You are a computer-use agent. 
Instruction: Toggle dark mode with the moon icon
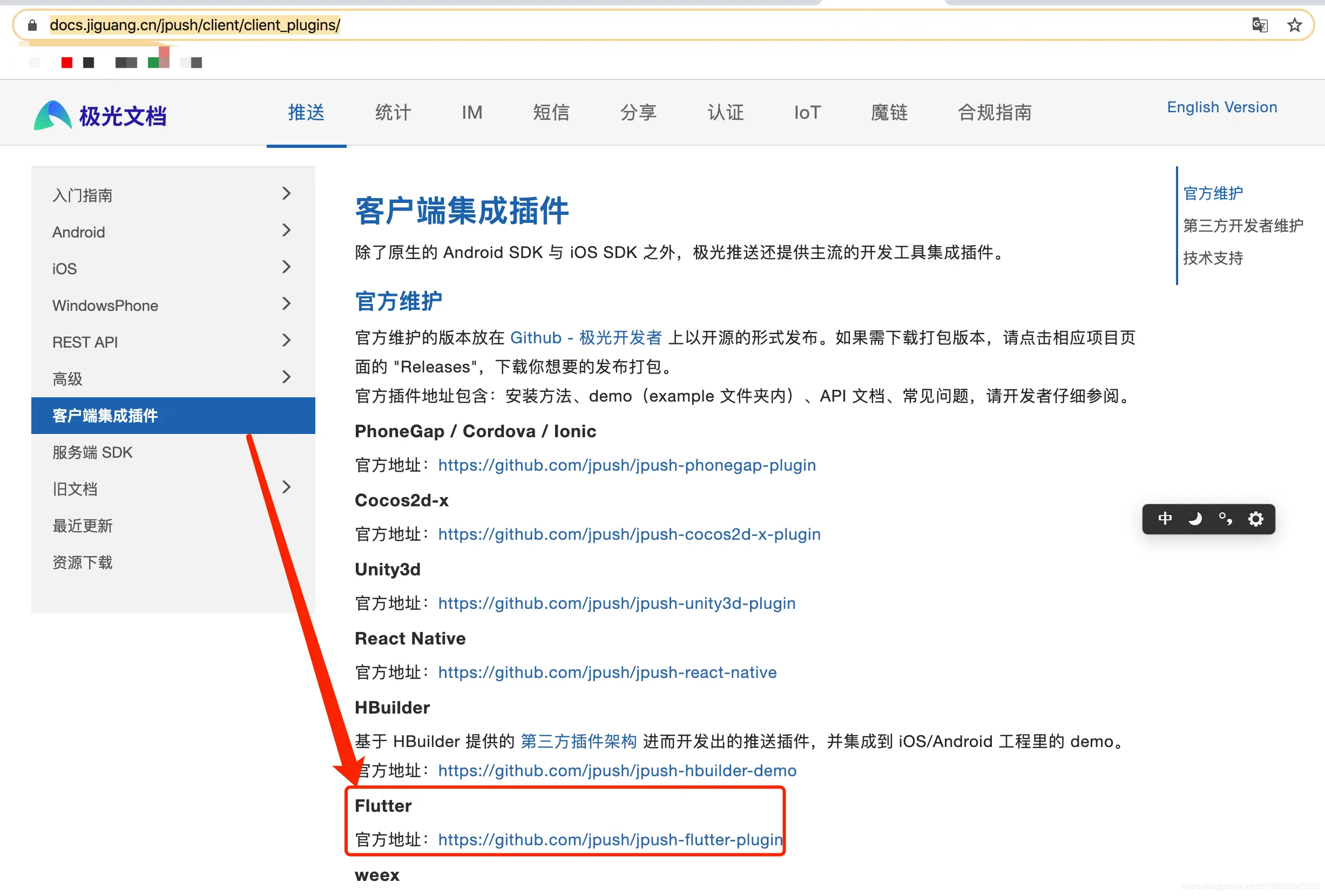click(x=1195, y=519)
